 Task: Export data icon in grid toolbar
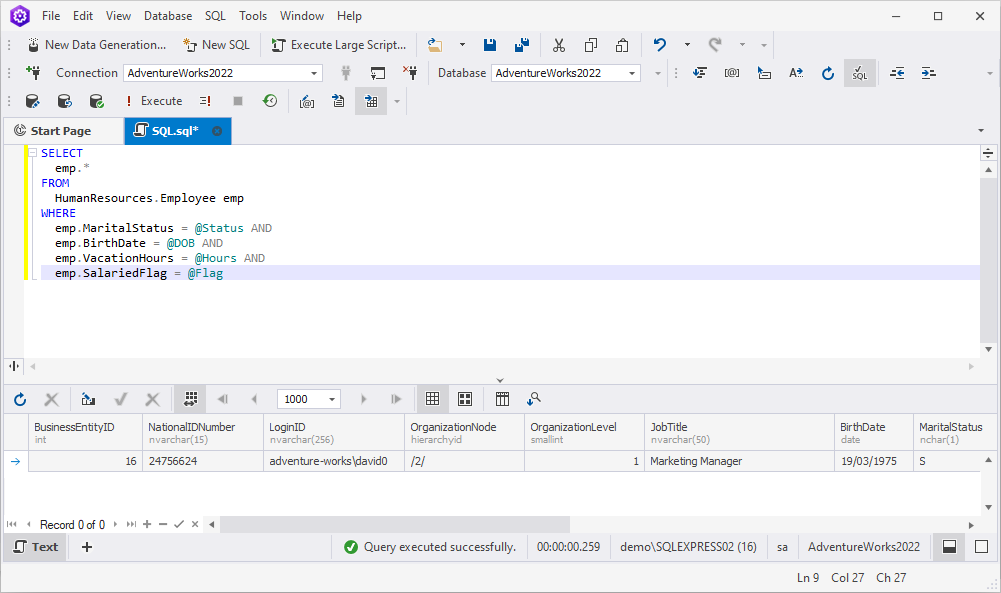pyautogui.click(x=88, y=399)
